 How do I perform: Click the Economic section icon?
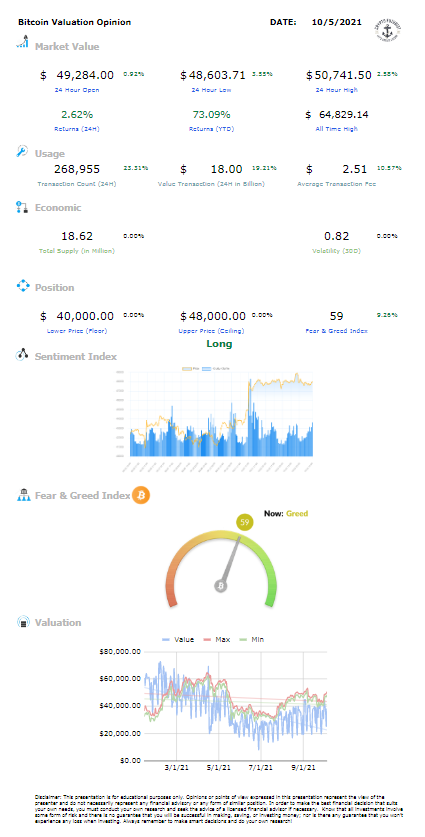[22, 208]
